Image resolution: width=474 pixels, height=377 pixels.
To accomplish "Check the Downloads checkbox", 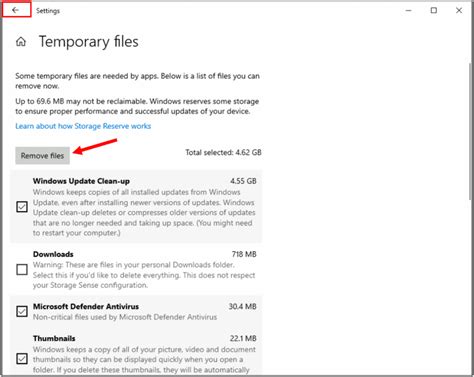I will pyautogui.click(x=22, y=269).
